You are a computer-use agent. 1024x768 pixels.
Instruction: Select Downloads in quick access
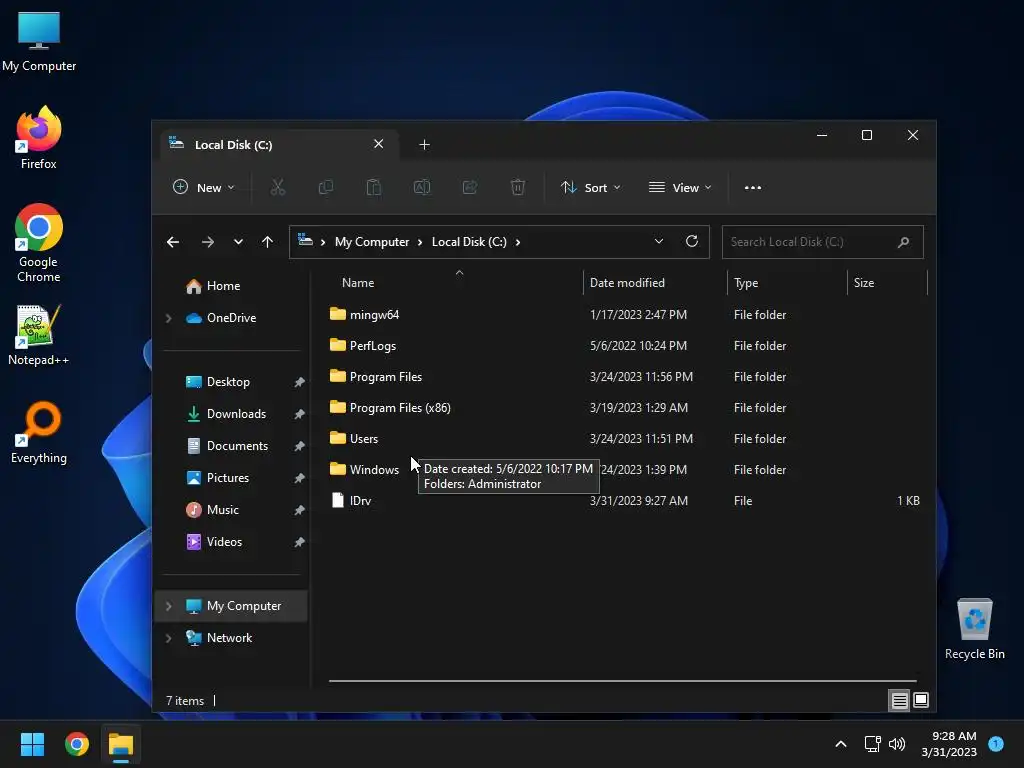[236, 414]
